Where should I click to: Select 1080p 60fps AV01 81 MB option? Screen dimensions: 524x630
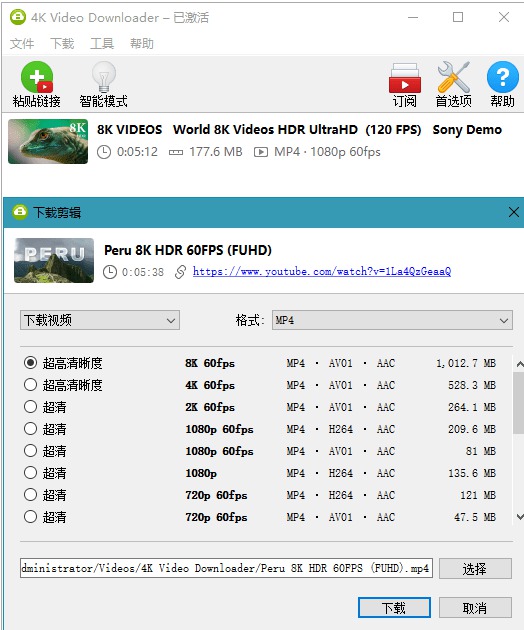[31, 451]
